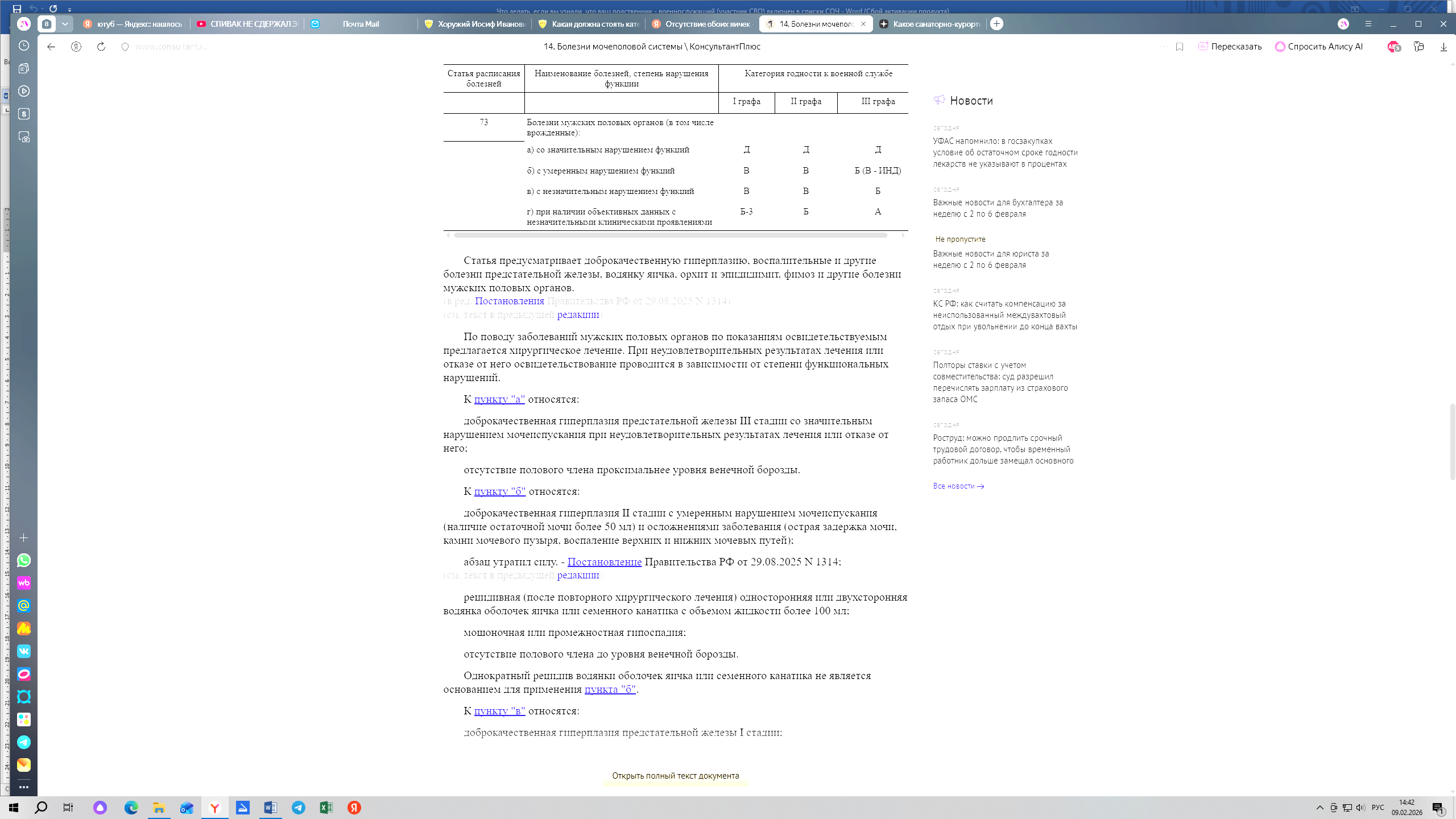Image resolution: width=1456 pixels, height=819 pixels.
Task: Open the colorful dots app in sidebar
Action: 24,719
